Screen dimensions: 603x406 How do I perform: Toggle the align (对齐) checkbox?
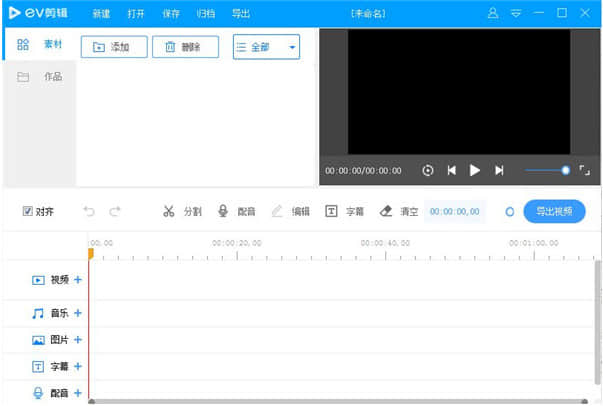[28, 212]
